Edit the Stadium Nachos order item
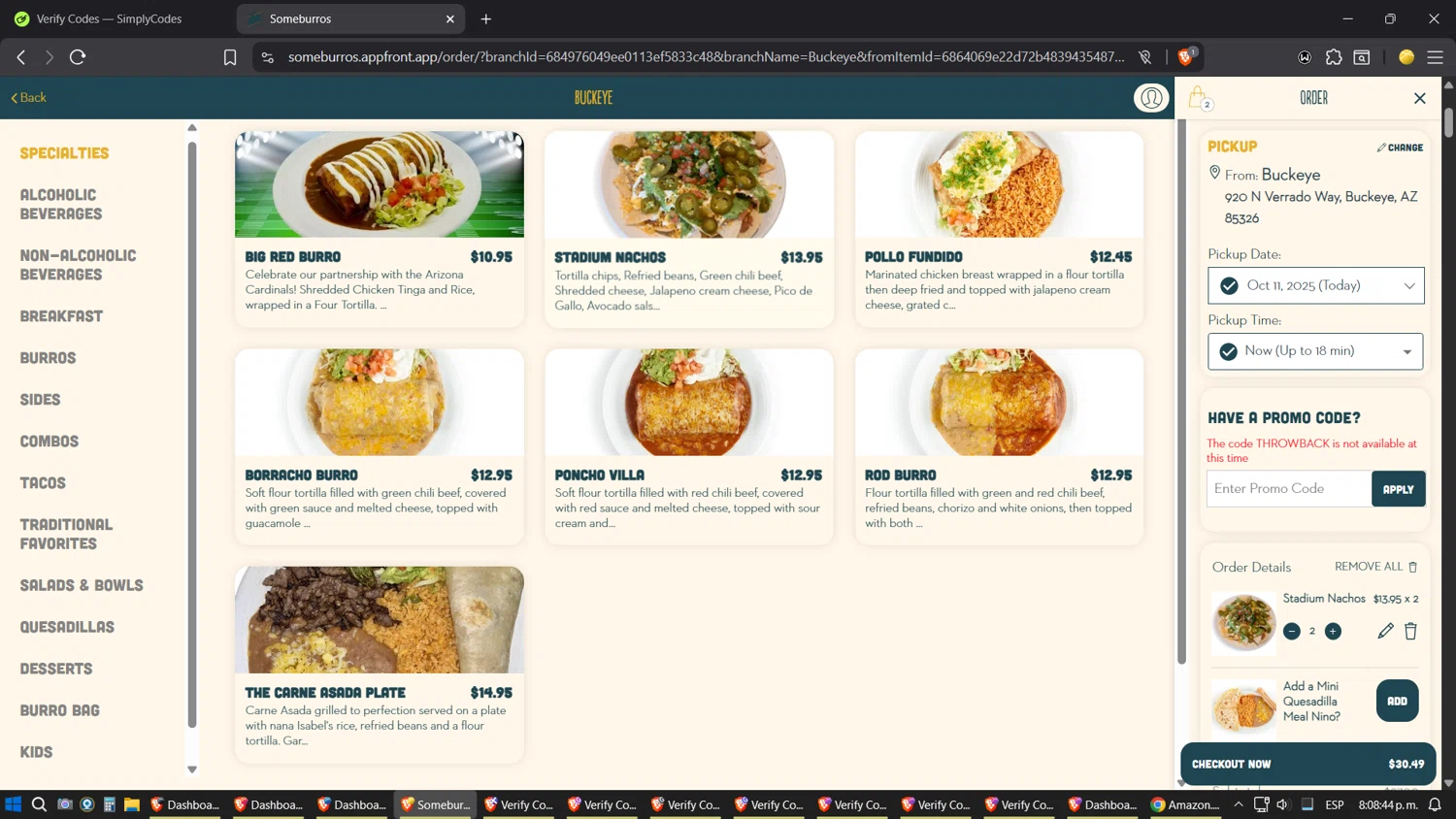 tap(1385, 632)
